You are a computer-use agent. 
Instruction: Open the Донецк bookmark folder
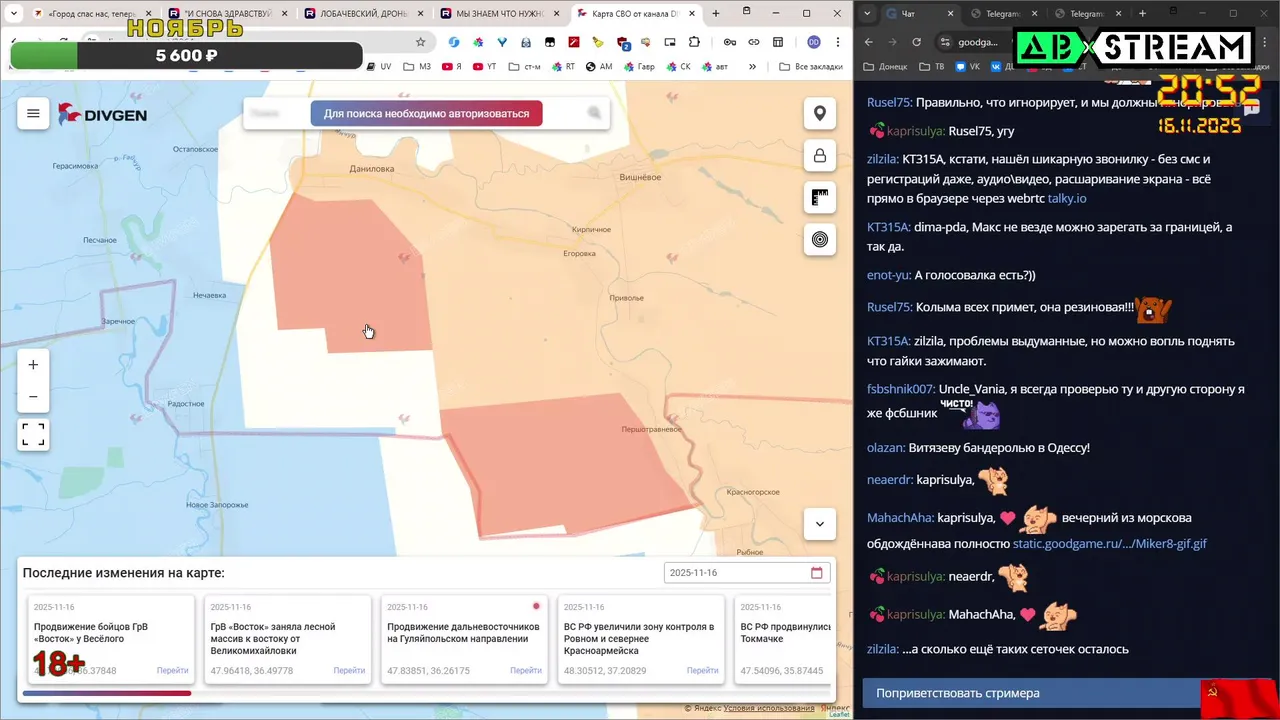click(885, 66)
